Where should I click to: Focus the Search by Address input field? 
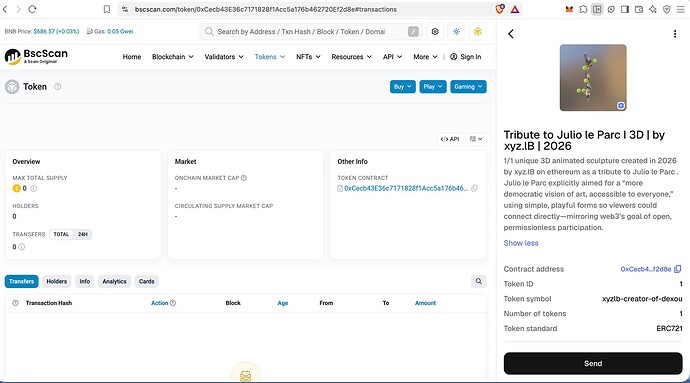pyautogui.click(x=310, y=32)
